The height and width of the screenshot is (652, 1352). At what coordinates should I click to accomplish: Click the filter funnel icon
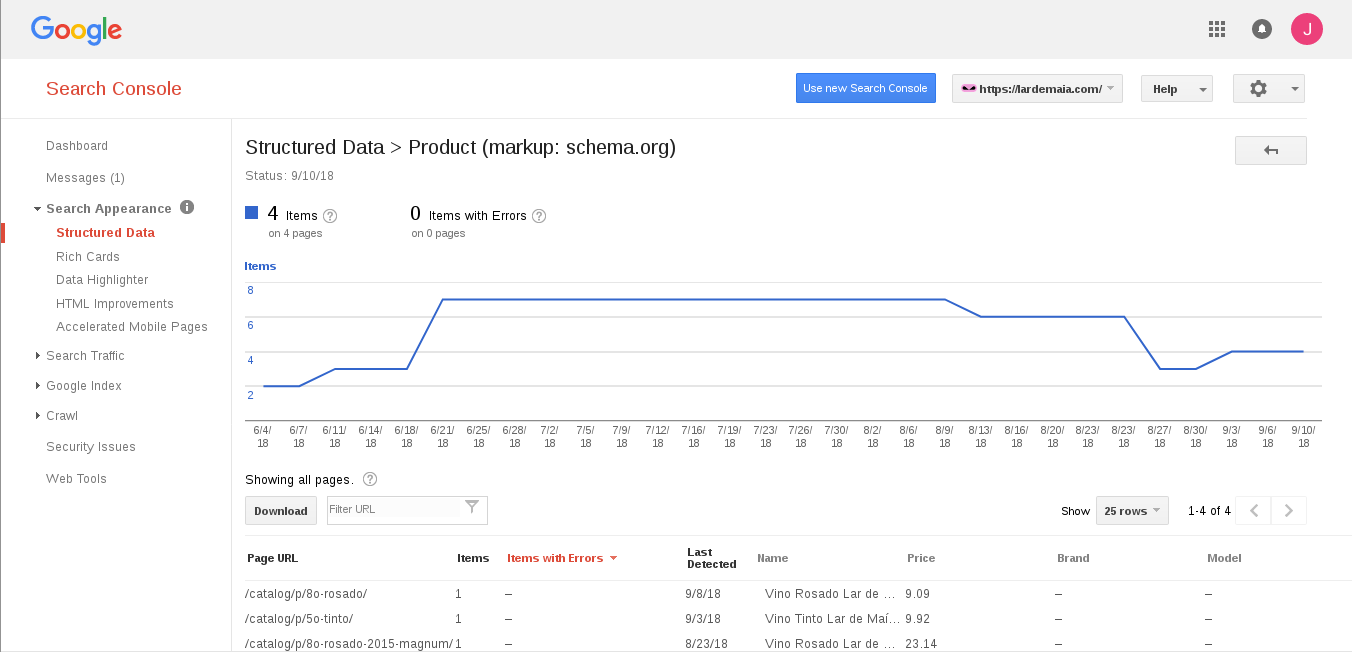pyautogui.click(x=472, y=507)
